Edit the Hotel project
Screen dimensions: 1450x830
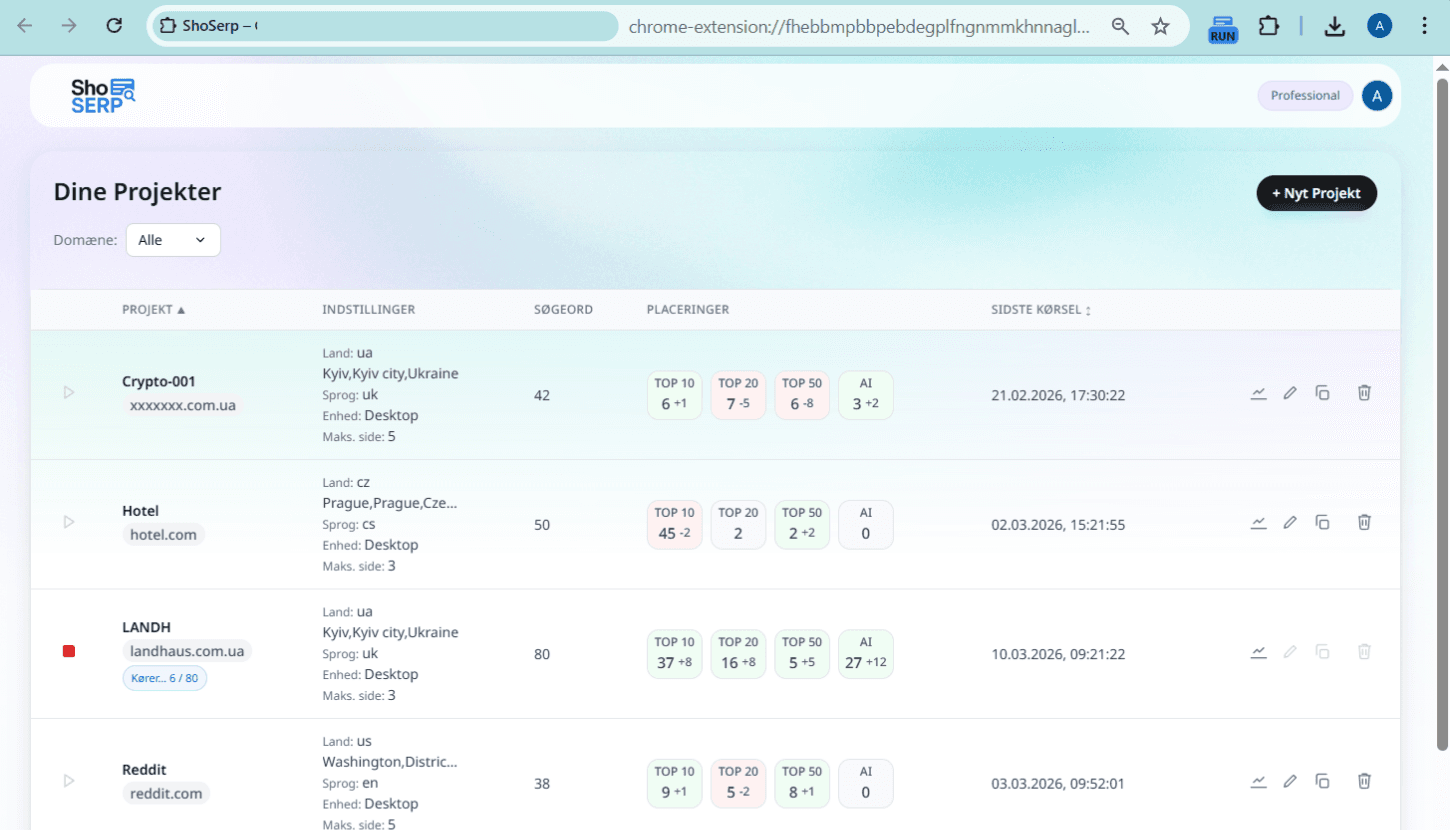[1290, 523]
